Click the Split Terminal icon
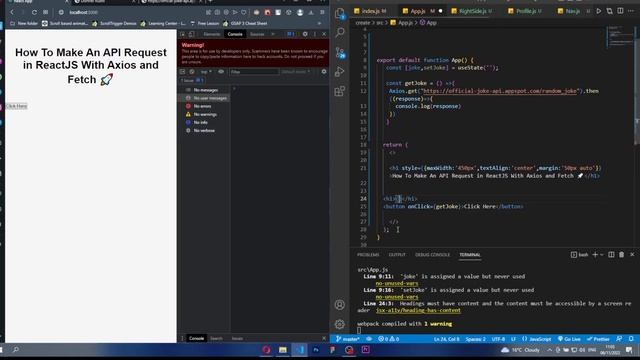 click(x=611, y=255)
